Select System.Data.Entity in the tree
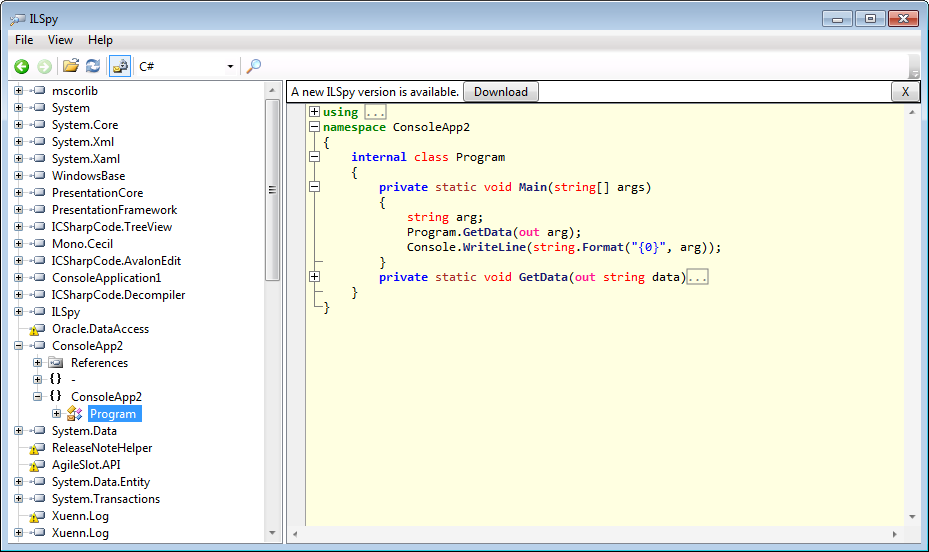Screen dimensions: 929x552 101,482
